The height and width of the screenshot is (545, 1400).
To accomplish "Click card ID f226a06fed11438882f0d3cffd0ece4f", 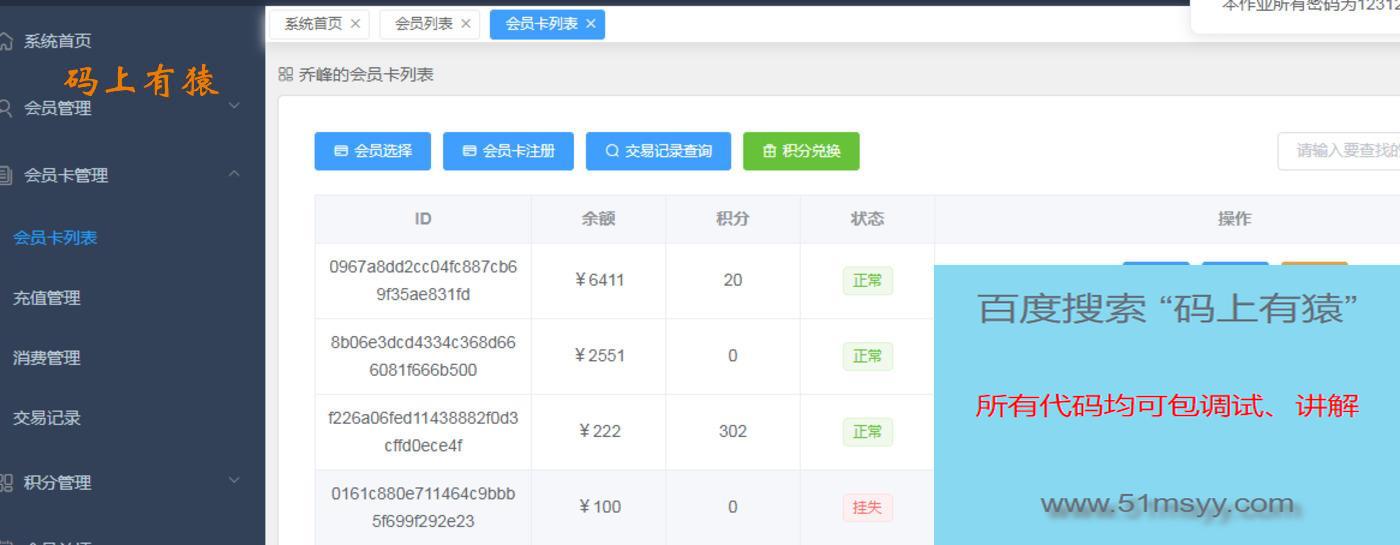I will click(x=423, y=432).
